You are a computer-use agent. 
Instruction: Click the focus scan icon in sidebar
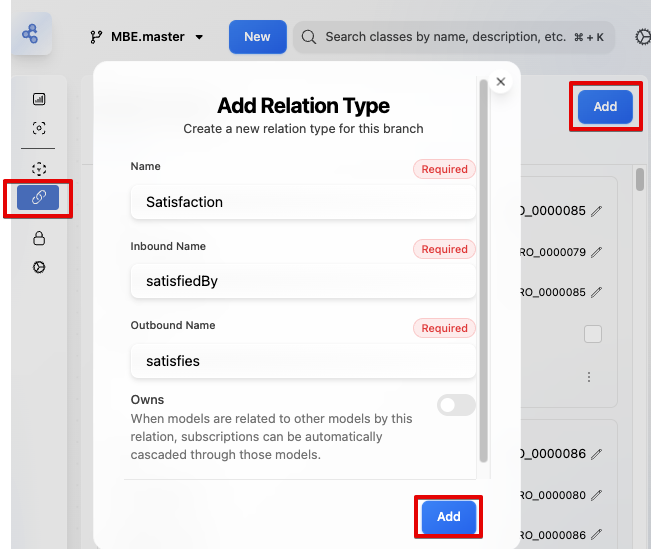coord(39,128)
